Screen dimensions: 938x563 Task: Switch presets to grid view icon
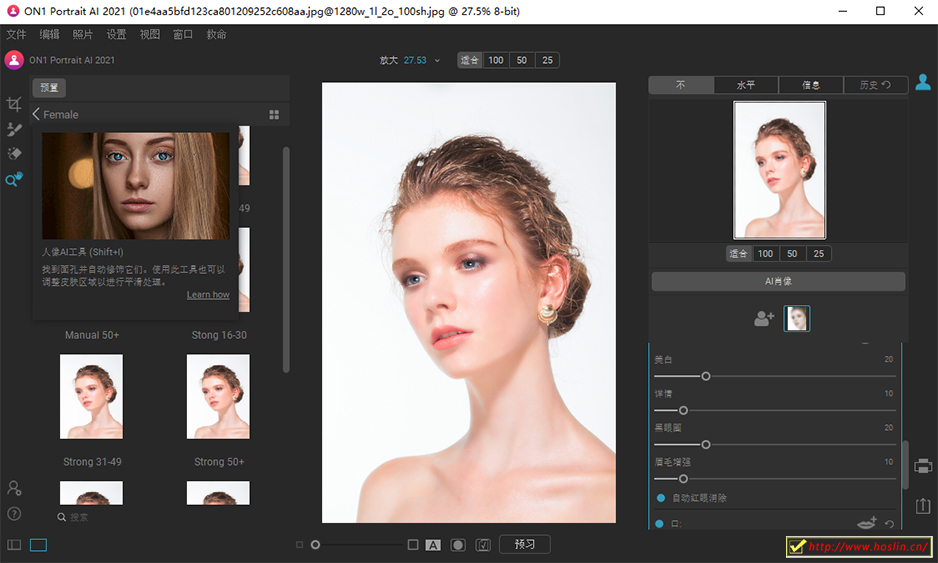(274, 115)
